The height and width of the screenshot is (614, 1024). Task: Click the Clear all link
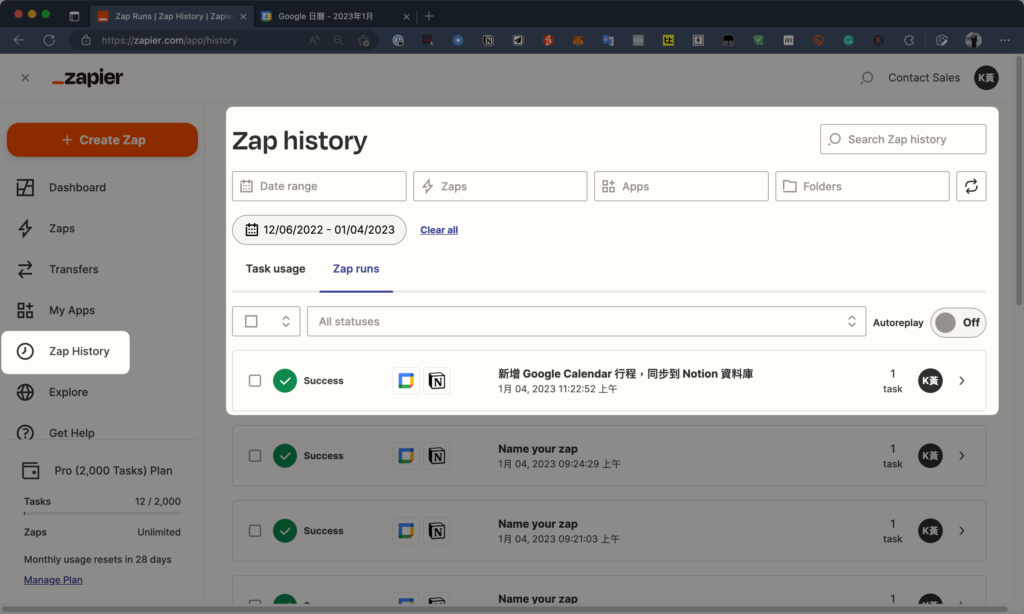439,230
